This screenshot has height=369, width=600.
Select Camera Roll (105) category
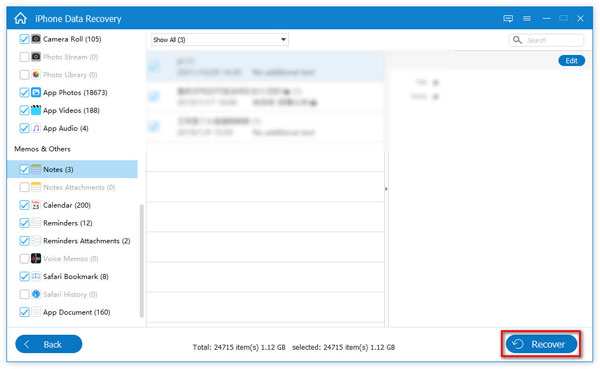72,39
